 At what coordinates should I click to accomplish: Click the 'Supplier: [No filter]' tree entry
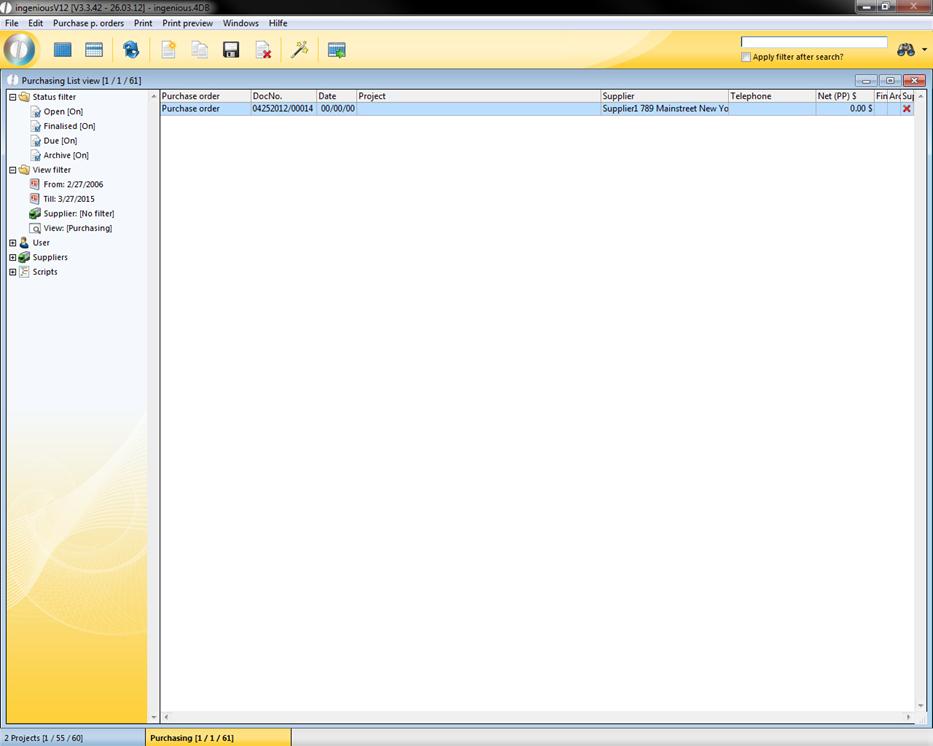(78, 213)
